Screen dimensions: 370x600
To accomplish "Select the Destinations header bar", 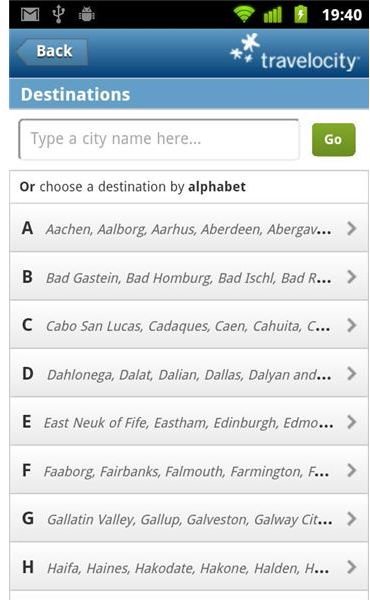I will click(x=189, y=94).
